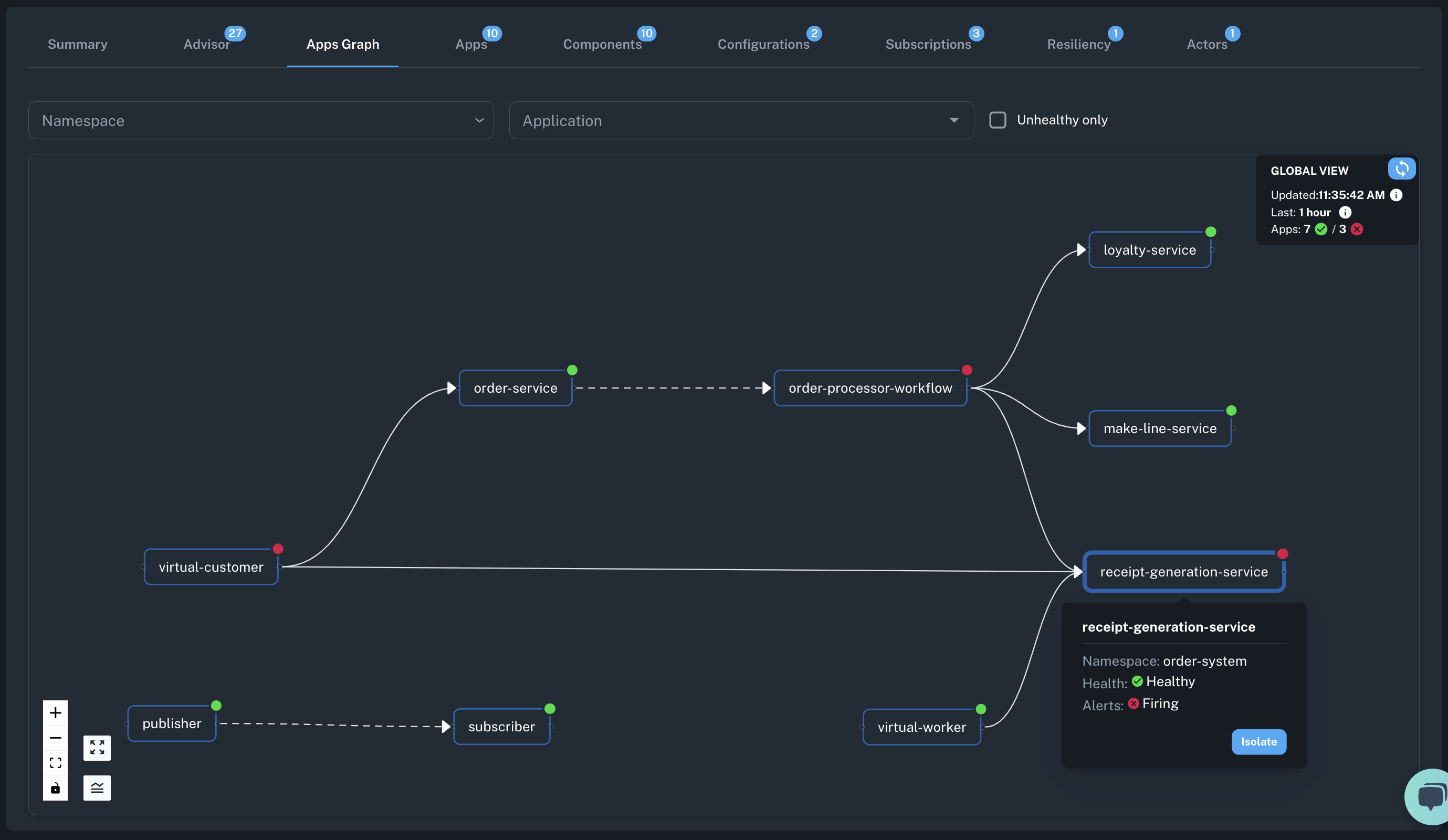The width and height of the screenshot is (1448, 840).
Task: Click the virtual-customer node on graph
Action: 211,567
